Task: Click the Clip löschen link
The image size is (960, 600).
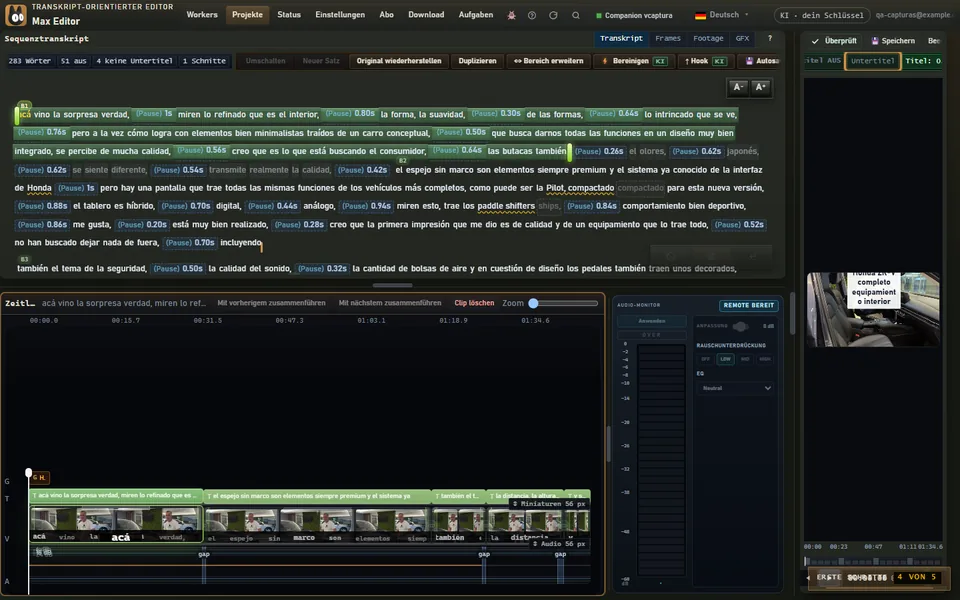Action: point(474,303)
